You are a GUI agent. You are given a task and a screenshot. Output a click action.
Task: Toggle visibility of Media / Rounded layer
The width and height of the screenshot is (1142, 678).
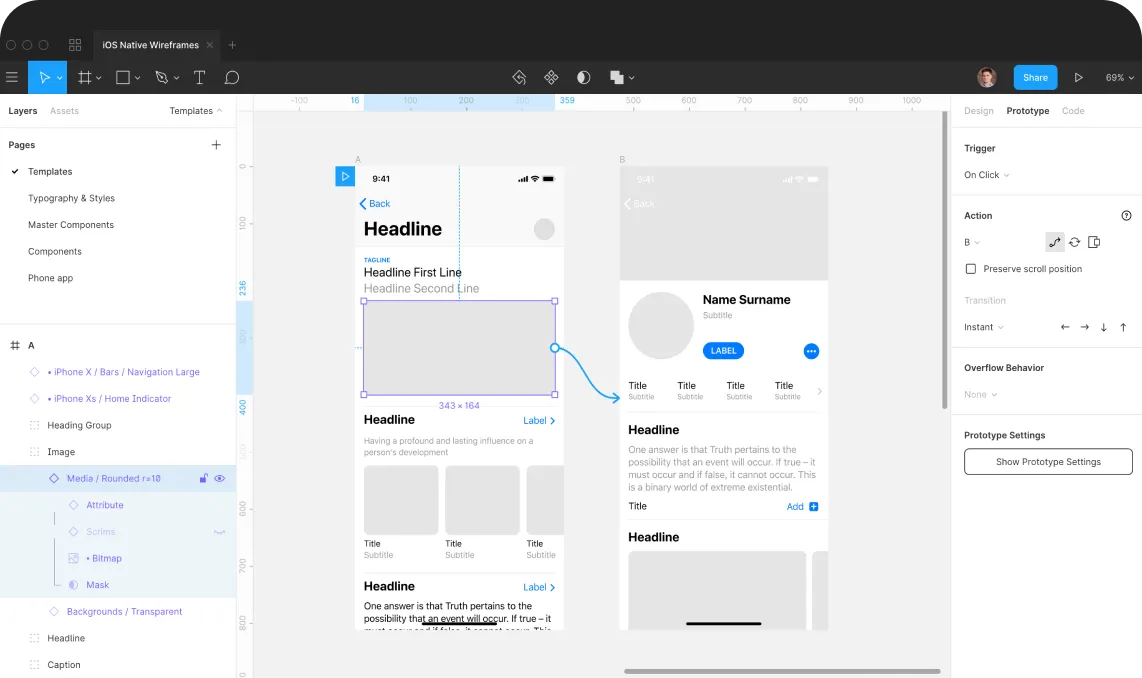coord(220,478)
